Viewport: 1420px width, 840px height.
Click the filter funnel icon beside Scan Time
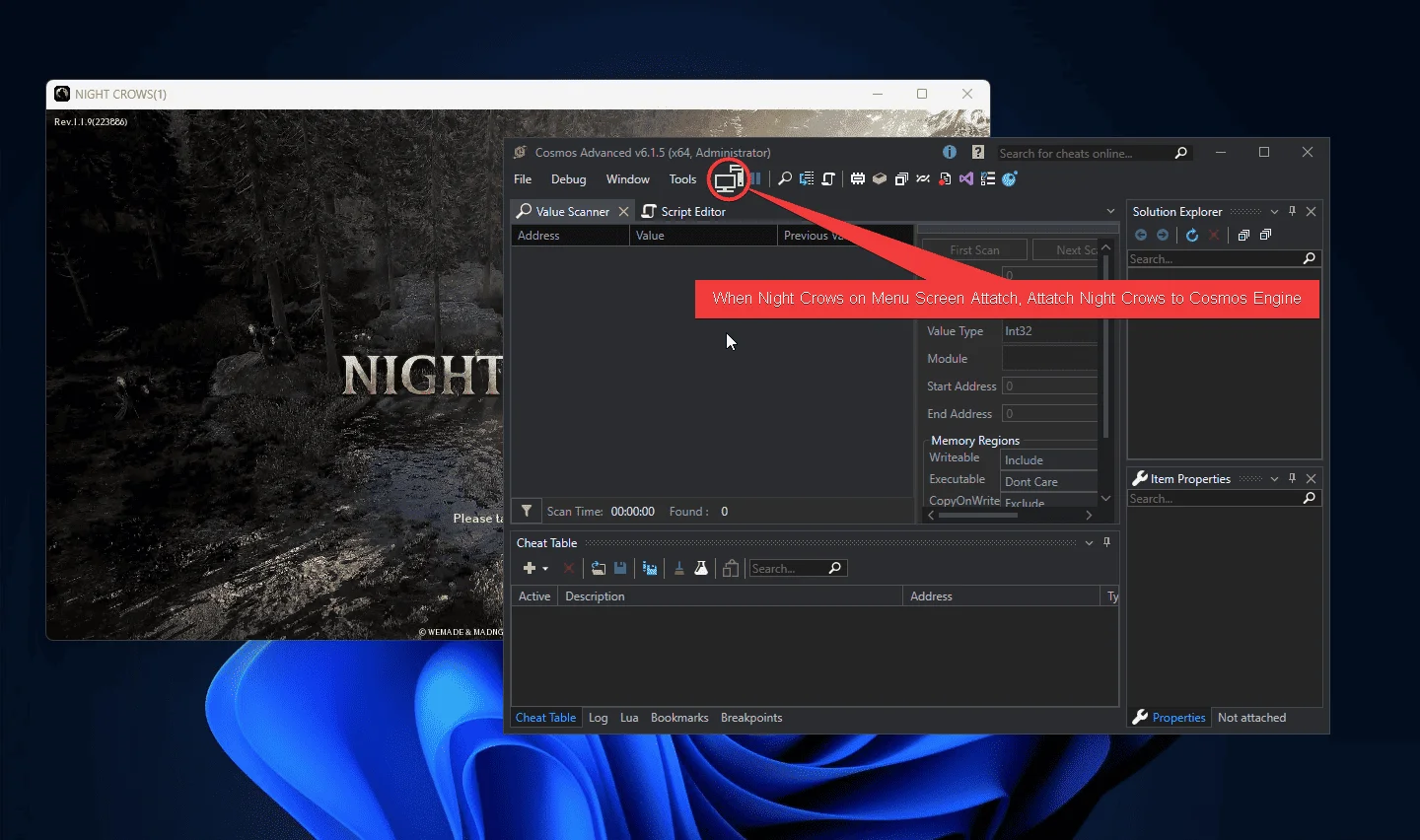528,511
